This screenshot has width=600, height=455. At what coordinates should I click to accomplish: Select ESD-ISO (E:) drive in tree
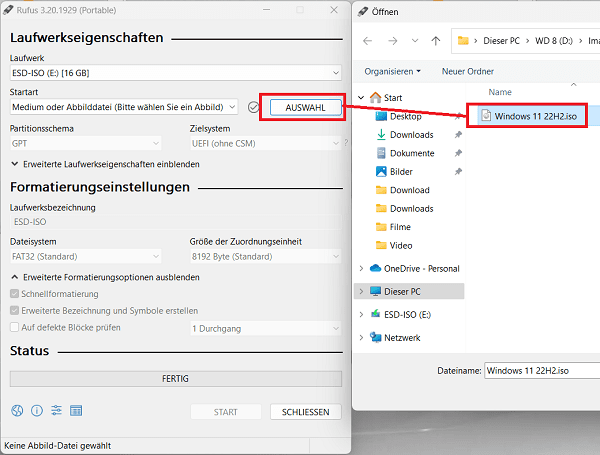[407, 315]
